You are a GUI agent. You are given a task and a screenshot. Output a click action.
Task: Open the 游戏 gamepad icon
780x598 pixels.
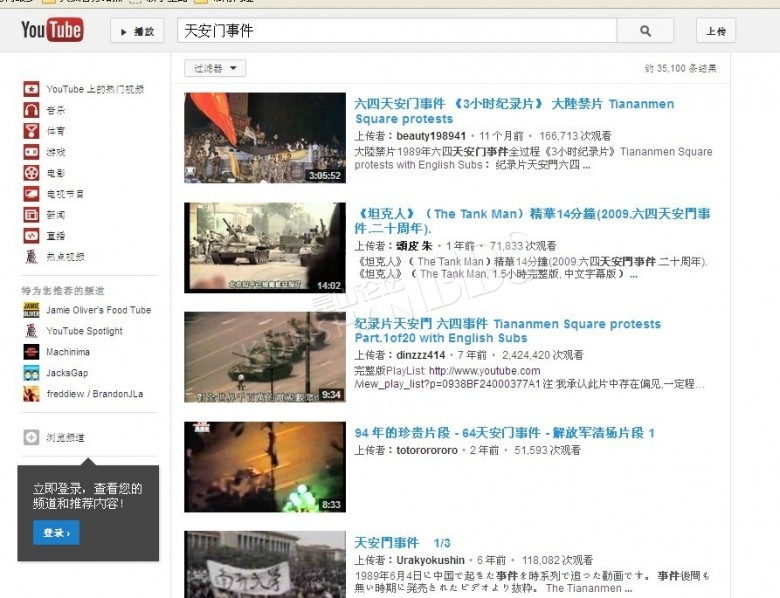point(31,152)
